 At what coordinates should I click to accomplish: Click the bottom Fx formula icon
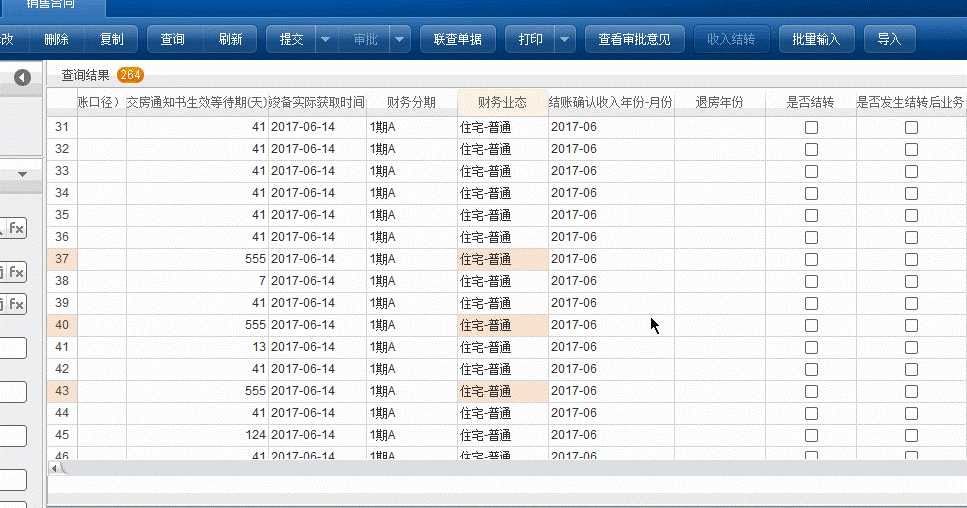pos(17,304)
